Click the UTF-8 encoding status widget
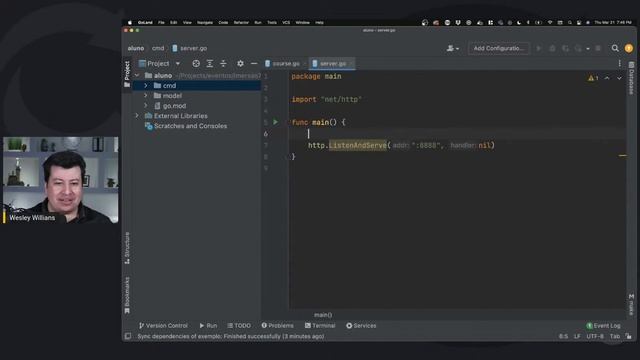The image size is (640, 360). [x=595, y=337]
